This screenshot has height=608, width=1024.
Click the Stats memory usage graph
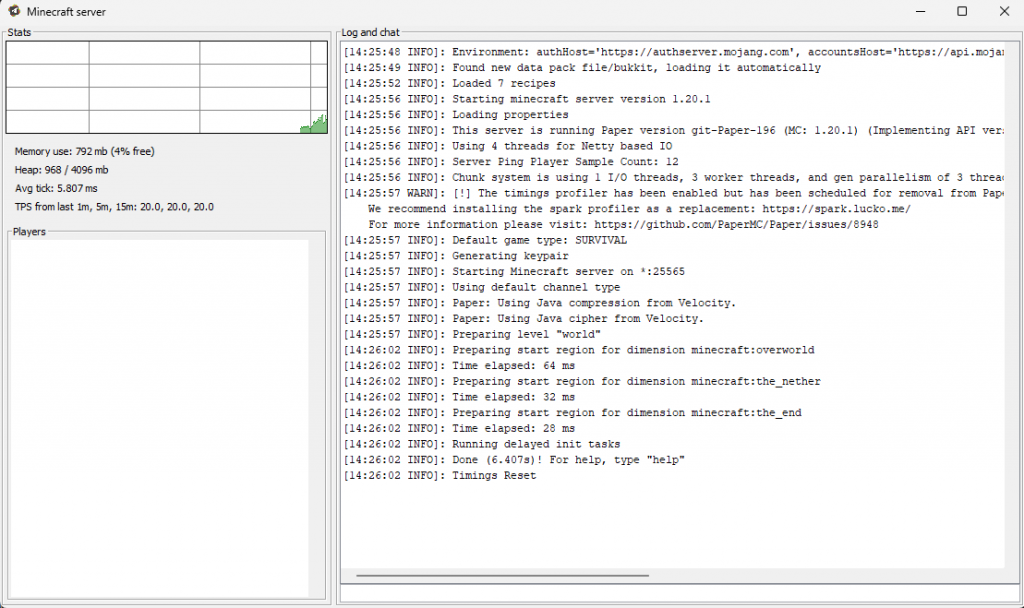tap(167, 88)
